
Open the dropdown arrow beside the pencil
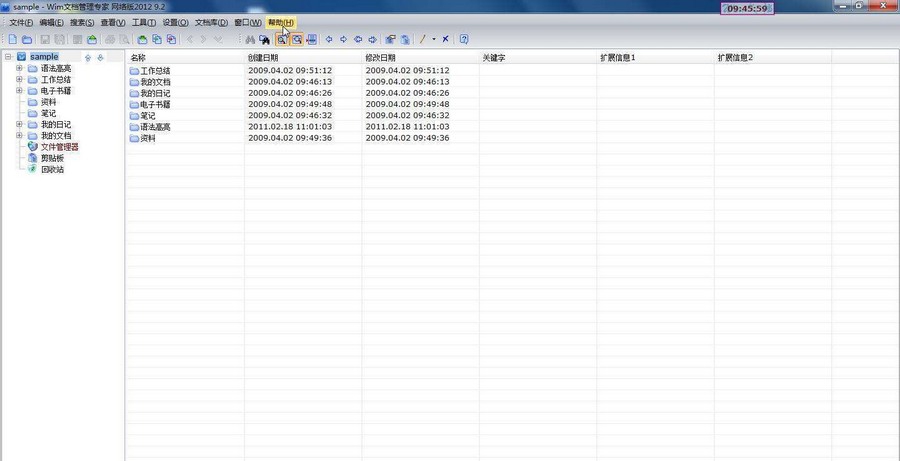(x=434, y=40)
